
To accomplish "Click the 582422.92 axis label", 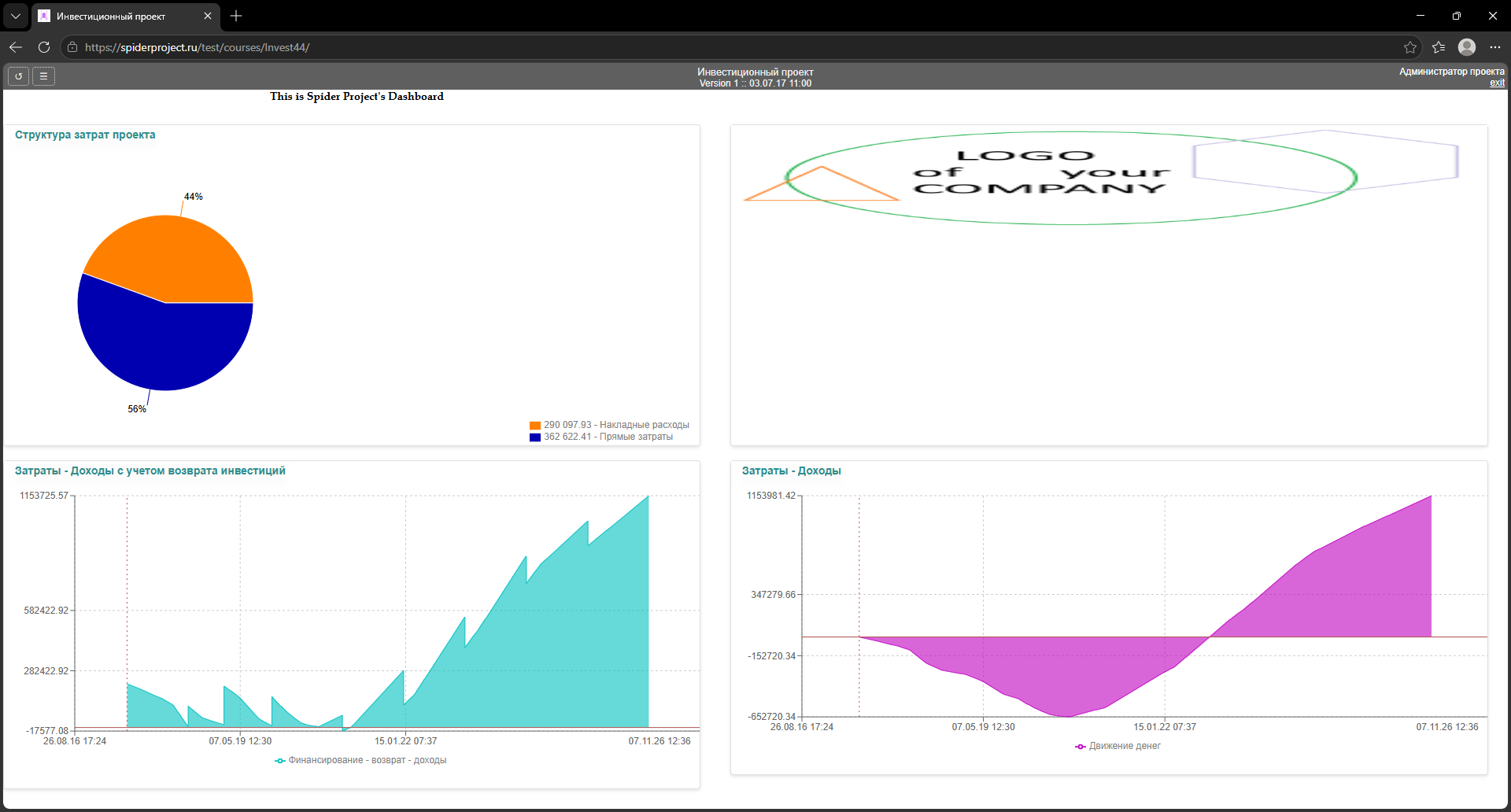I will click(46, 611).
